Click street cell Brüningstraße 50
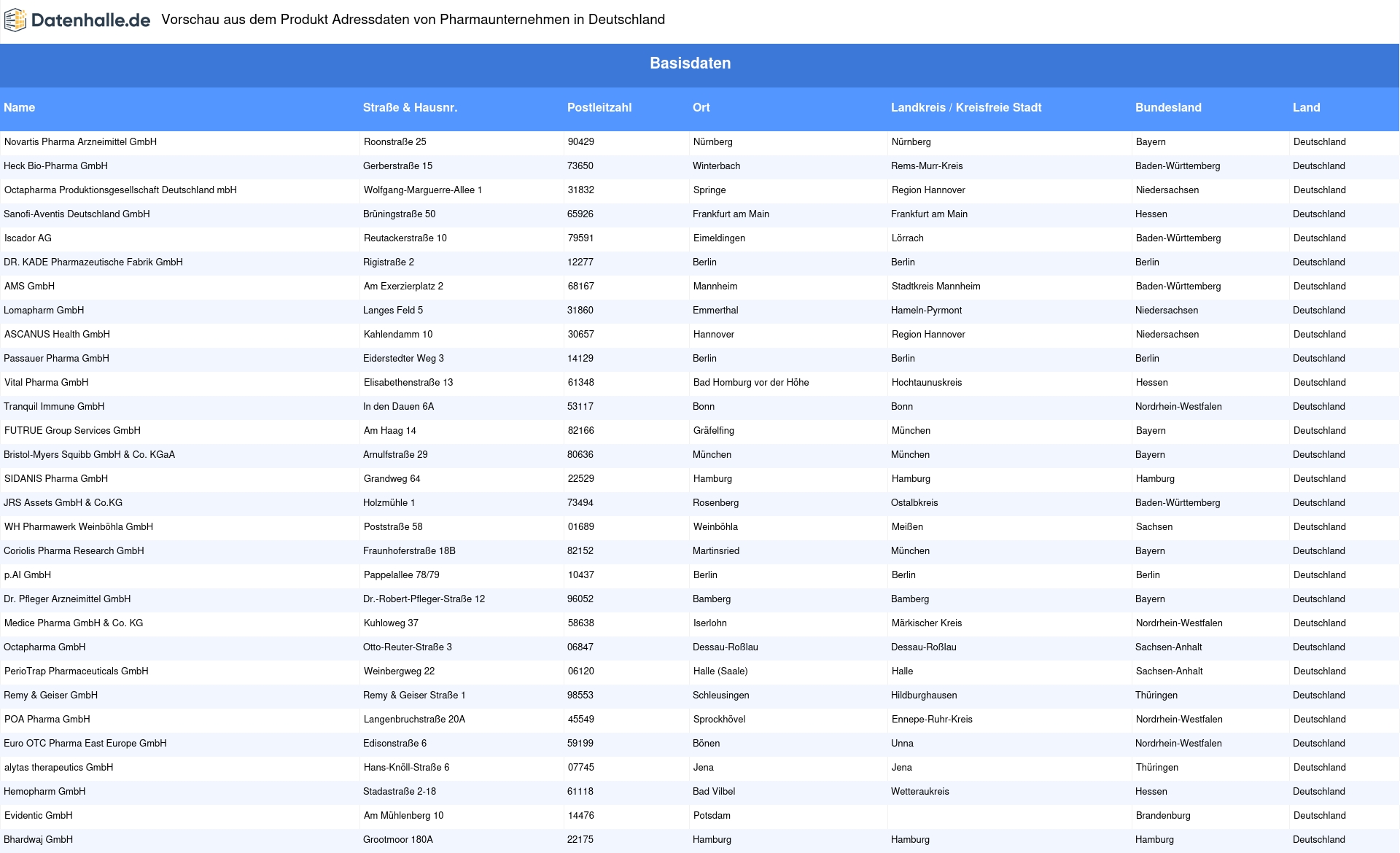This screenshot has height=853, width=1400. tap(399, 214)
